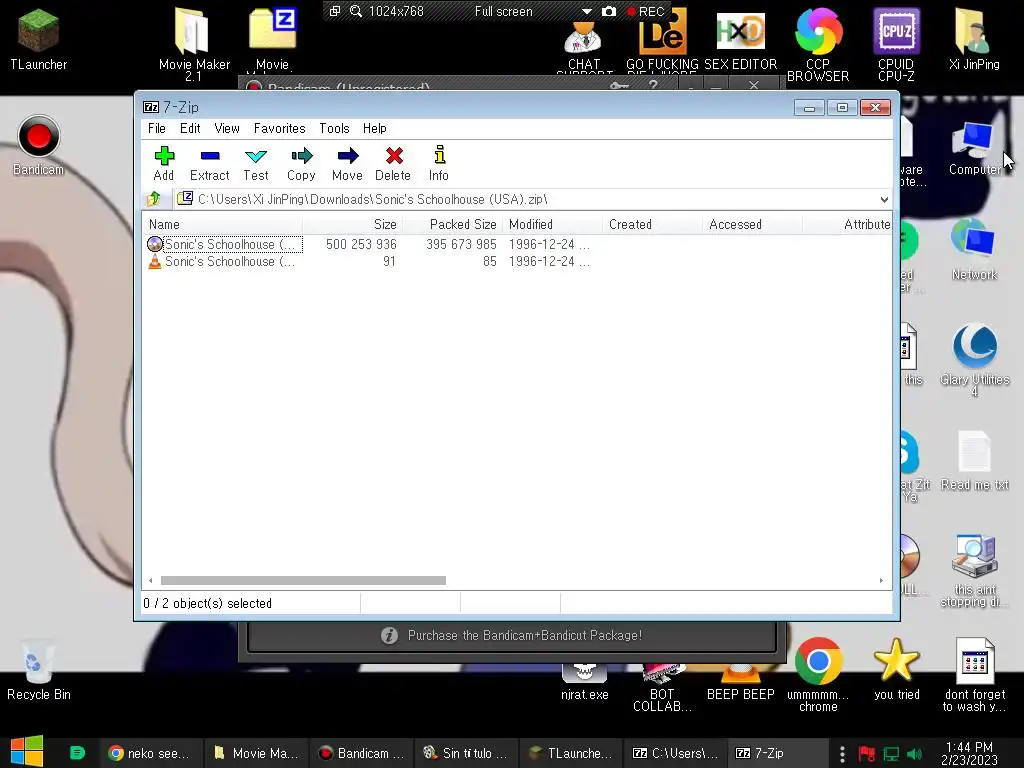The width and height of the screenshot is (1024, 768).
Task: Click the recorder REC button
Action: click(645, 12)
